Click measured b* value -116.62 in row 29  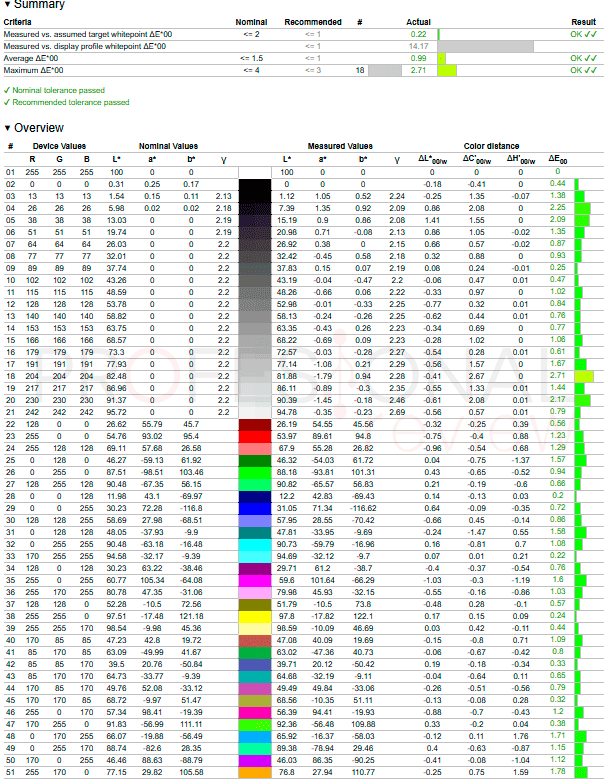(363, 509)
